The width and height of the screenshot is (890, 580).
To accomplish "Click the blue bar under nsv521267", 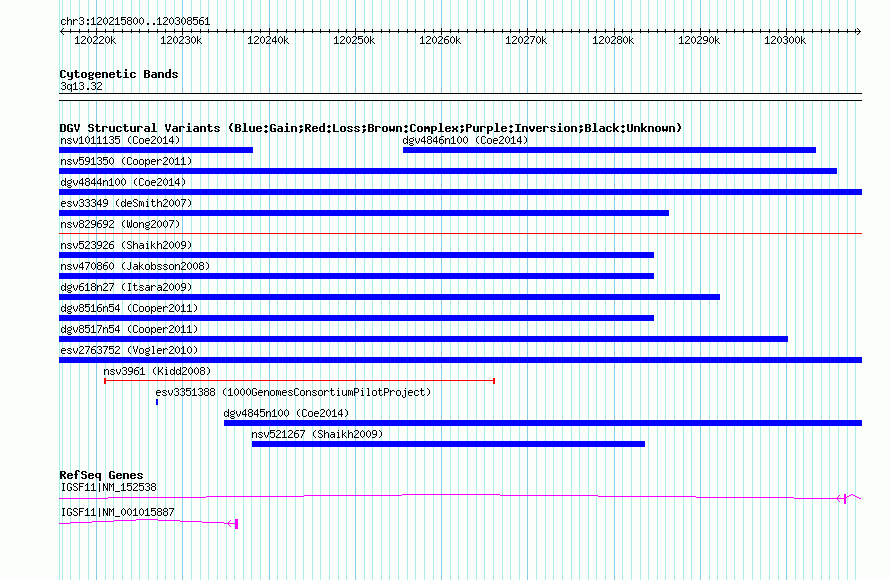I will click(x=448, y=444).
